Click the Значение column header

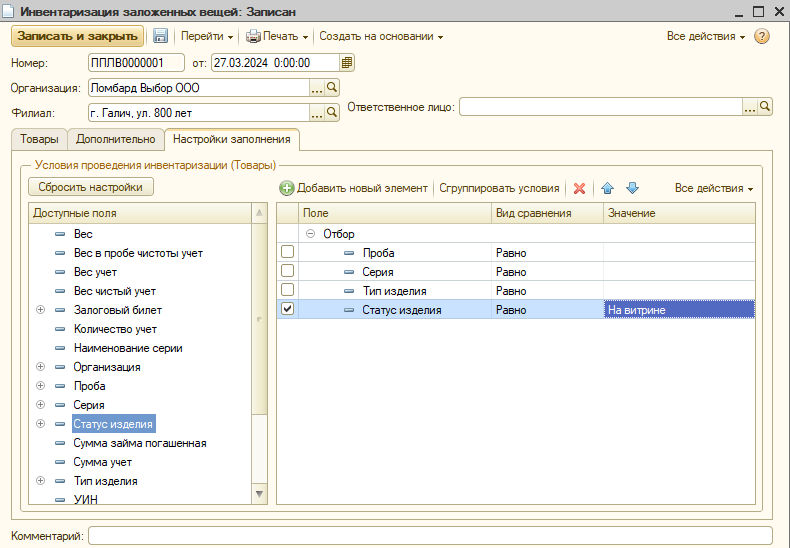679,213
